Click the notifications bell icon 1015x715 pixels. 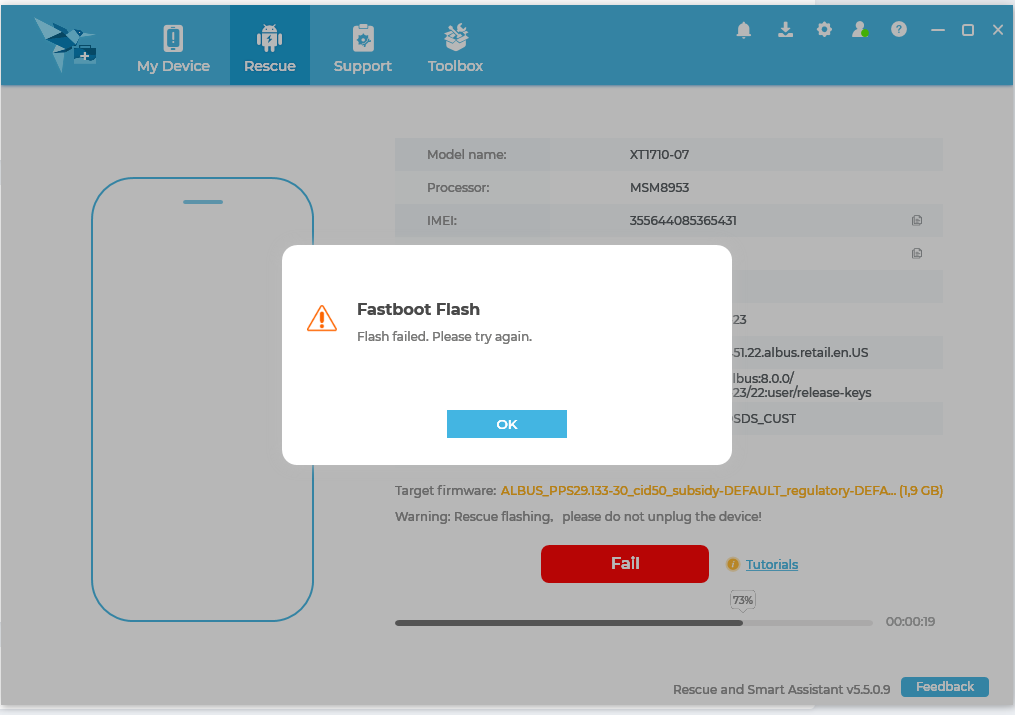coord(744,30)
